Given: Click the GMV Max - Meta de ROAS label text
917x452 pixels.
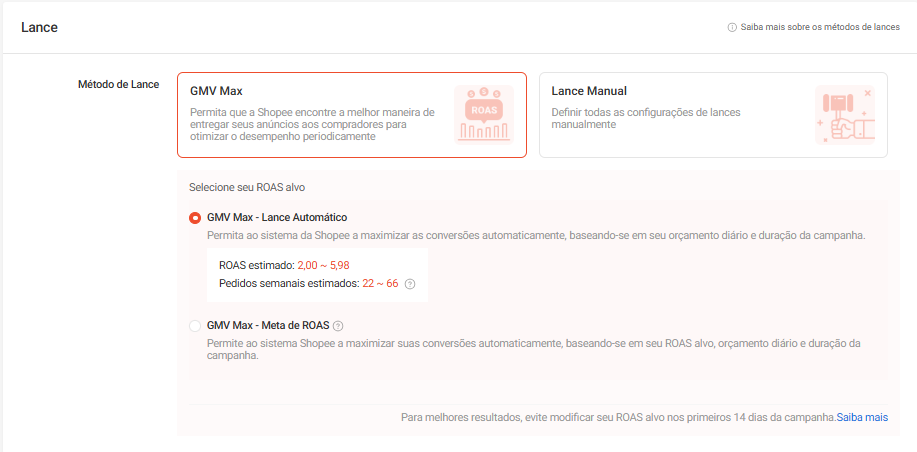Looking at the screenshot, I should coord(268,325).
